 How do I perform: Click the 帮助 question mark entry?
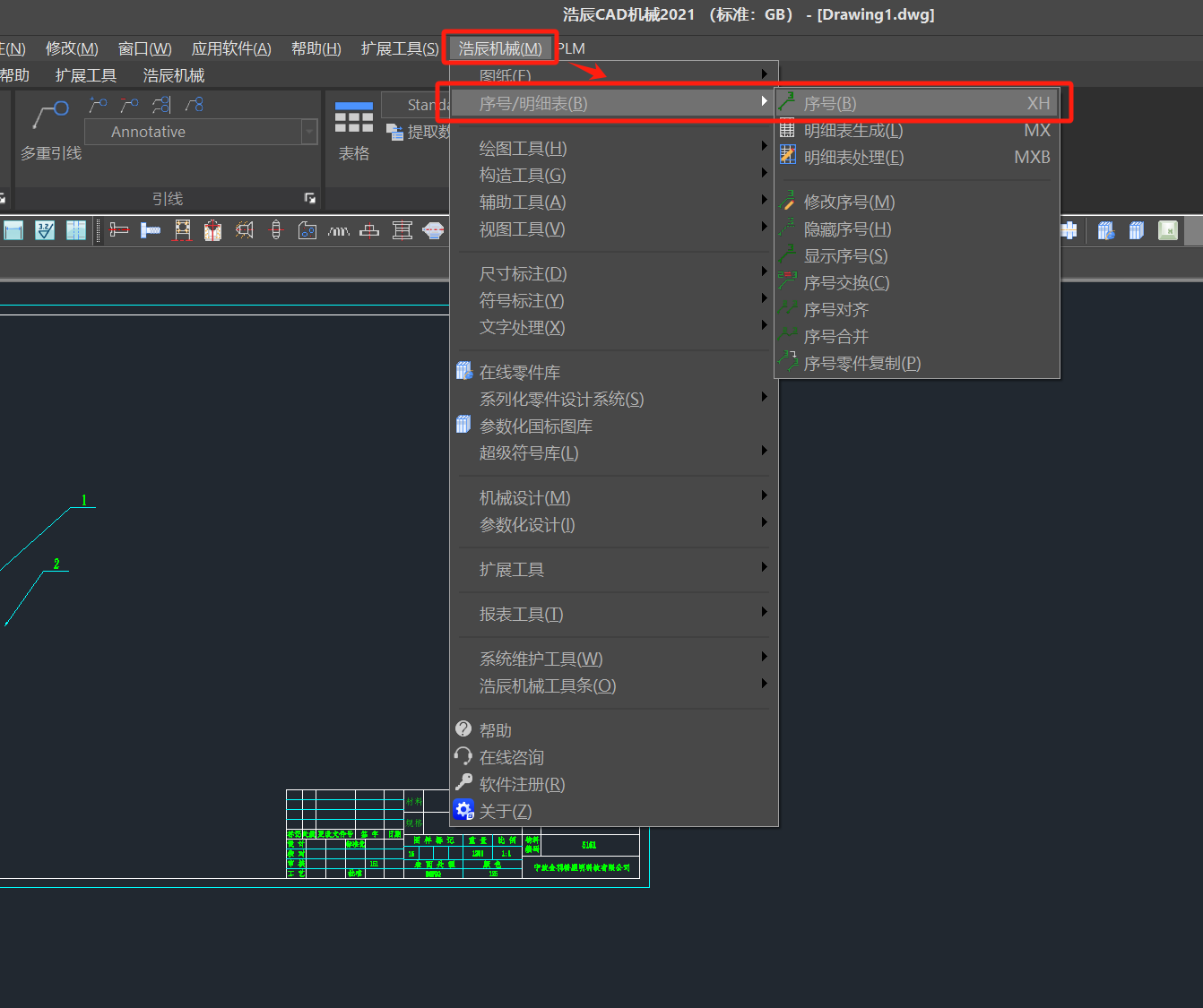click(x=614, y=731)
